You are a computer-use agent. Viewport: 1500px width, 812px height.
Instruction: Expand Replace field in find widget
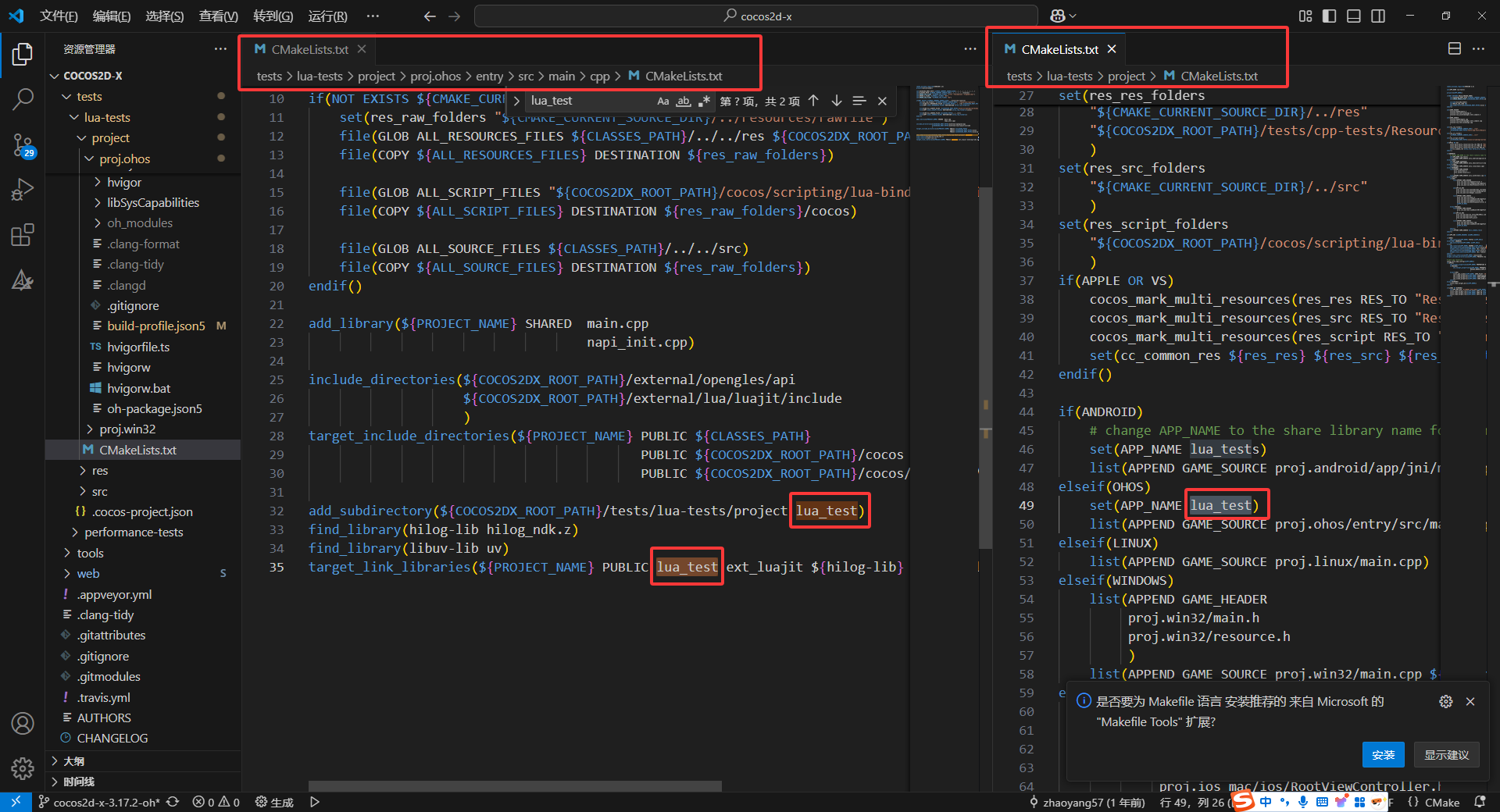coord(516,101)
